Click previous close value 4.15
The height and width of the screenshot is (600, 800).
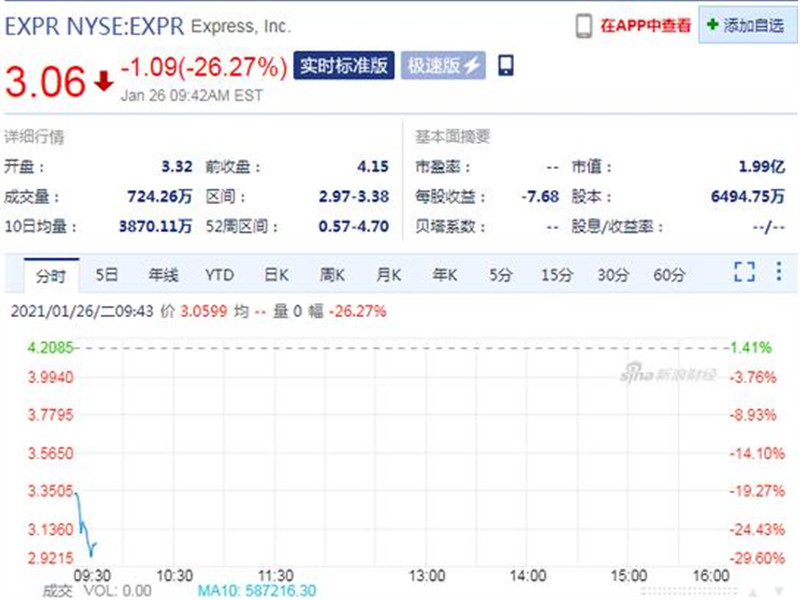click(372, 166)
